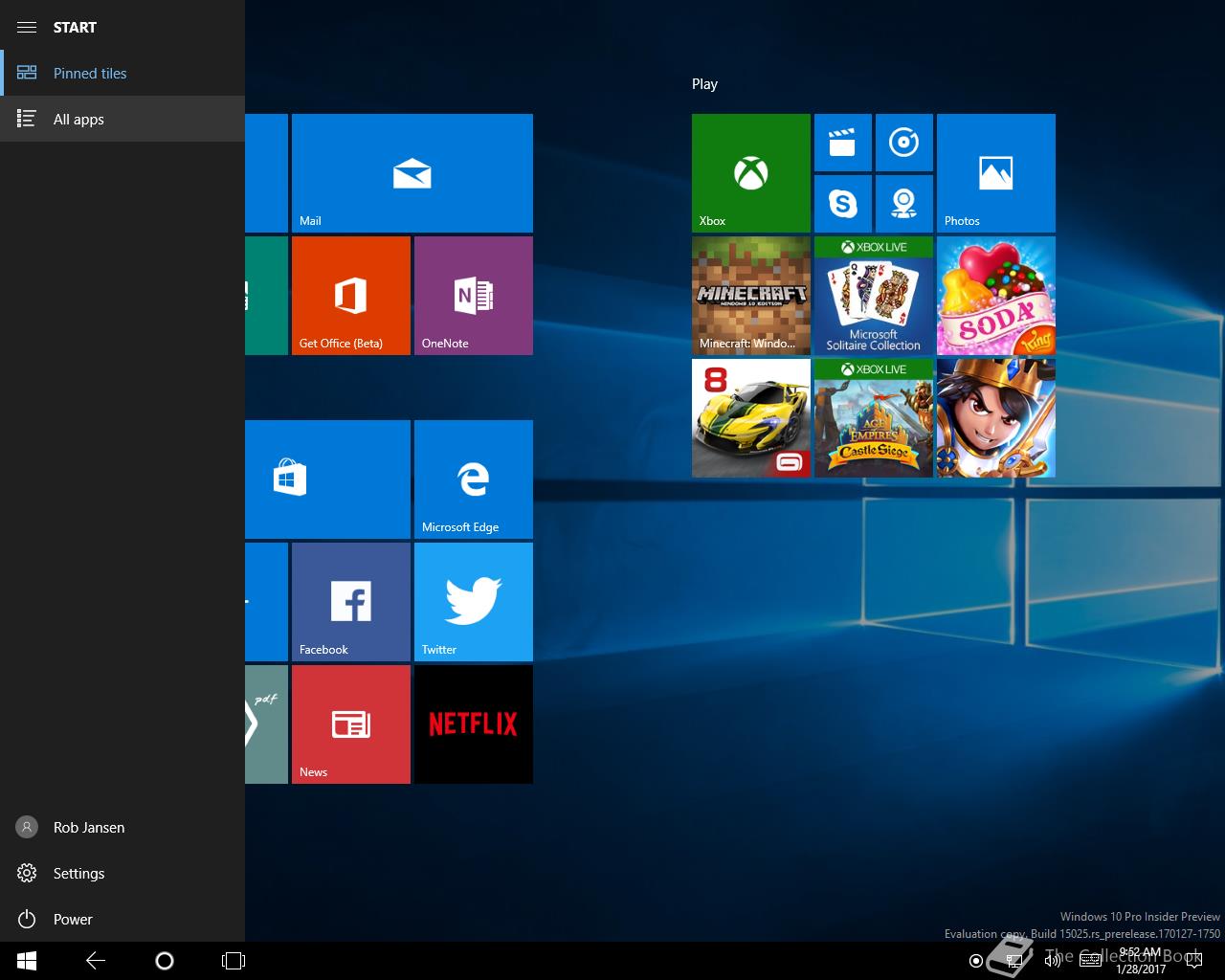This screenshot has width=1225, height=980.
Task: Adjust volume from system tray speaker
Action: point(1053,961)
